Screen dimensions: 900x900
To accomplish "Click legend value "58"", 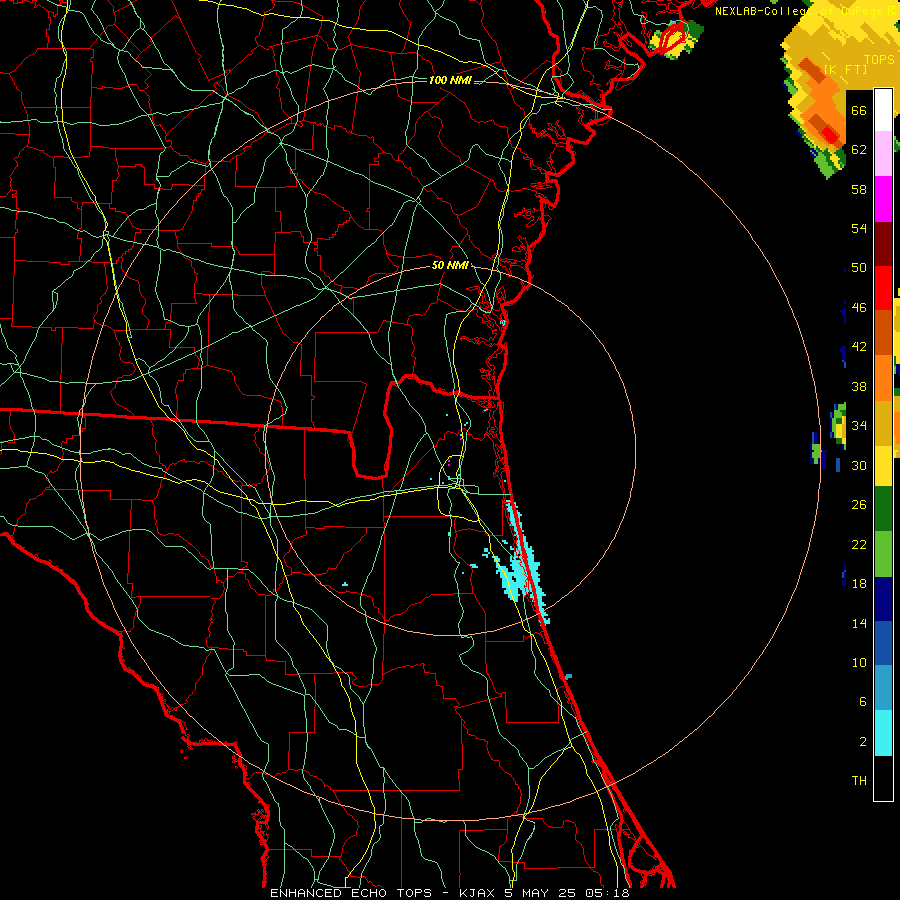I will click(859, 189).
